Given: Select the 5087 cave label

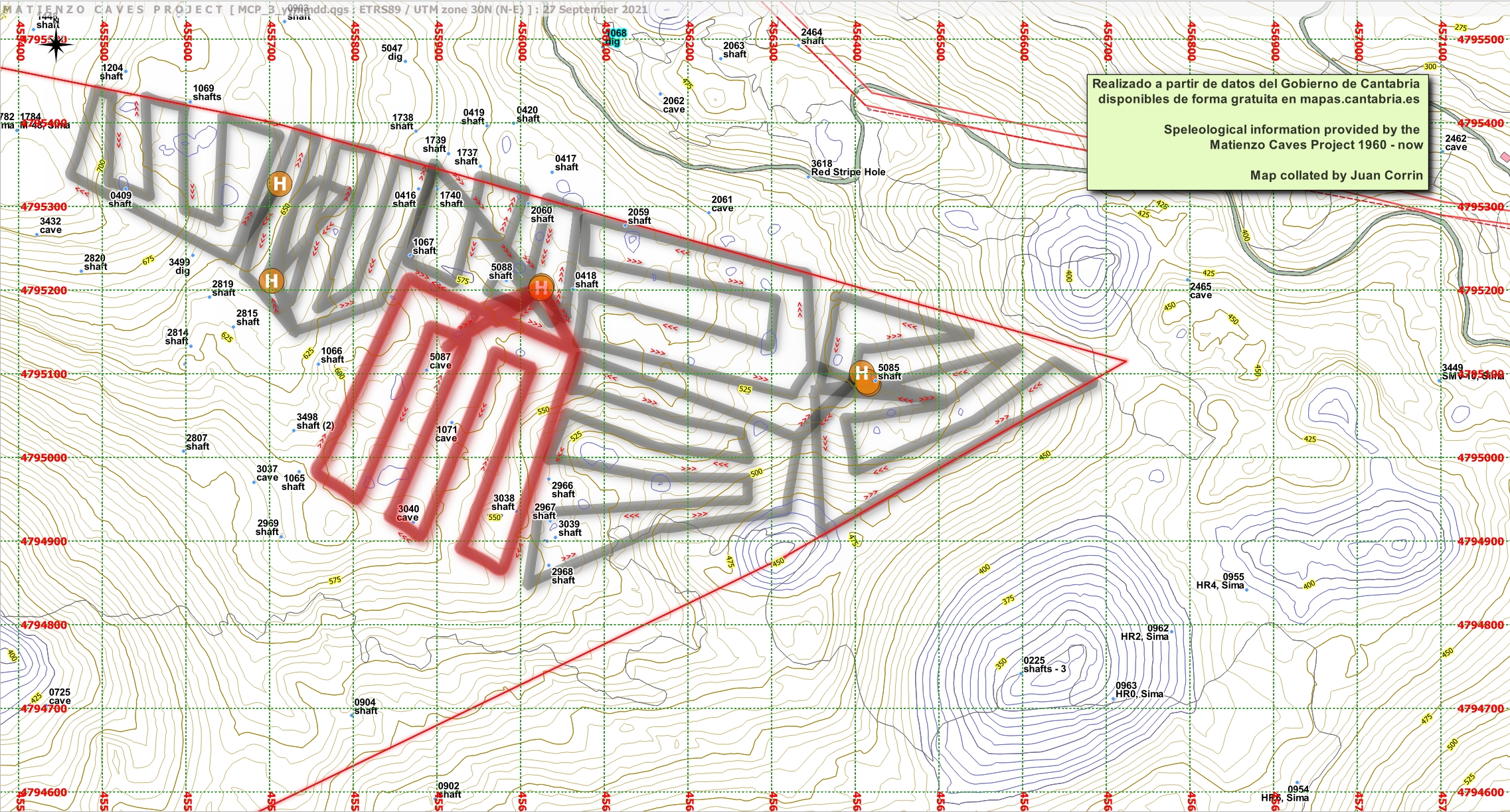Looking at the screenshot, I should coord(440,361).
